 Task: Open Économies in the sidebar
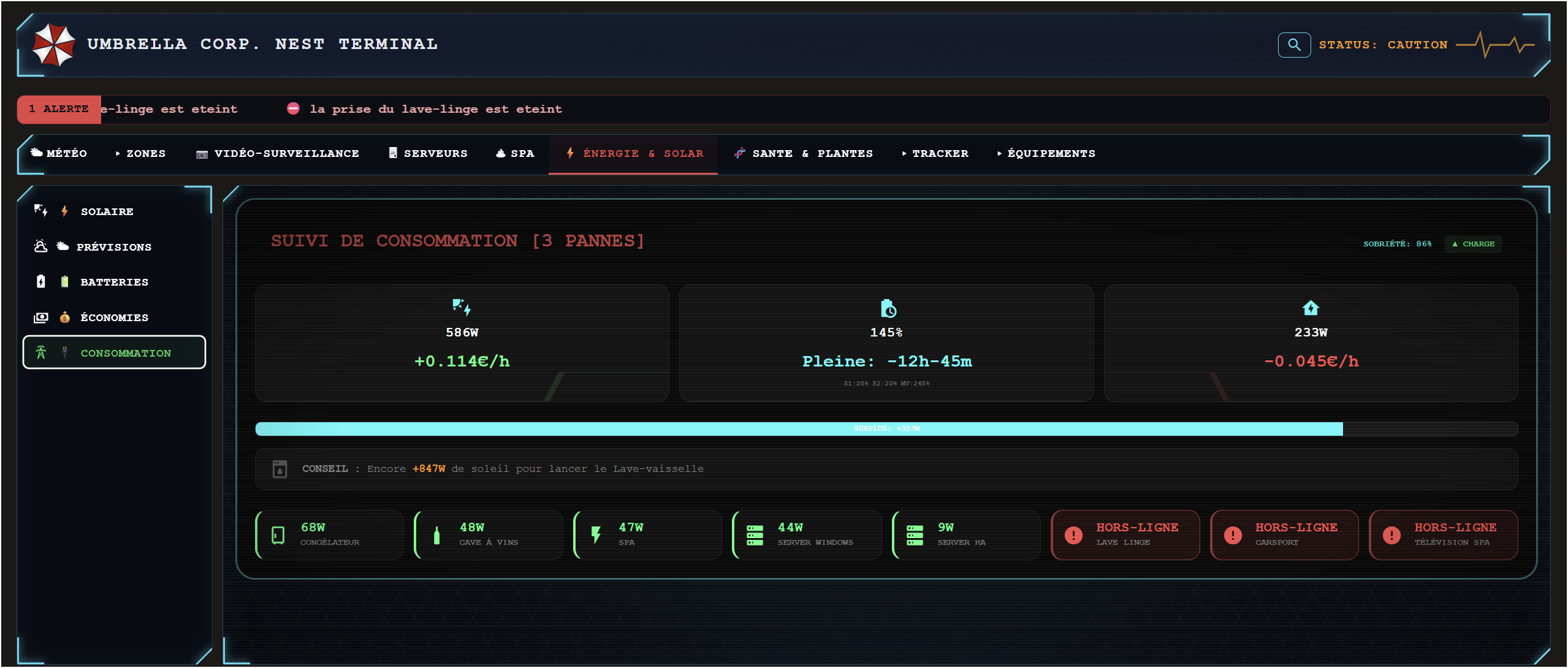(x=114, y=317)
